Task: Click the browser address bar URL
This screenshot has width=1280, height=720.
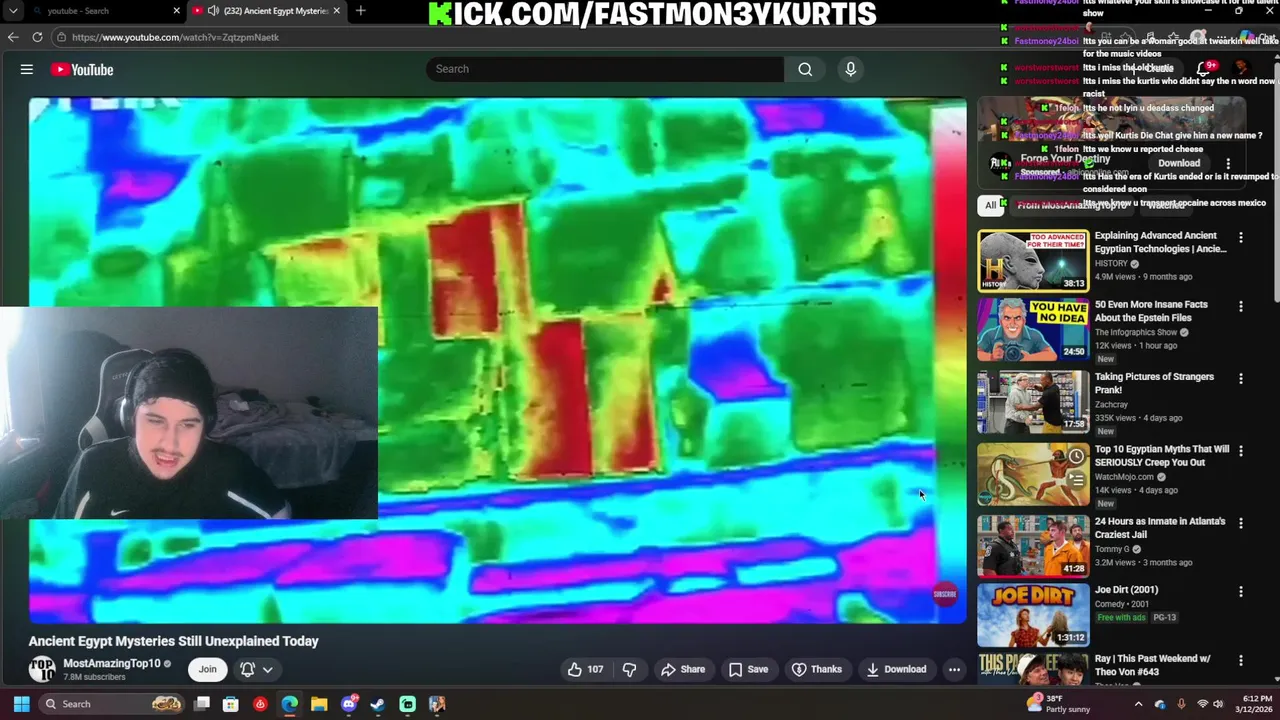Action: [x=175, y=37]
